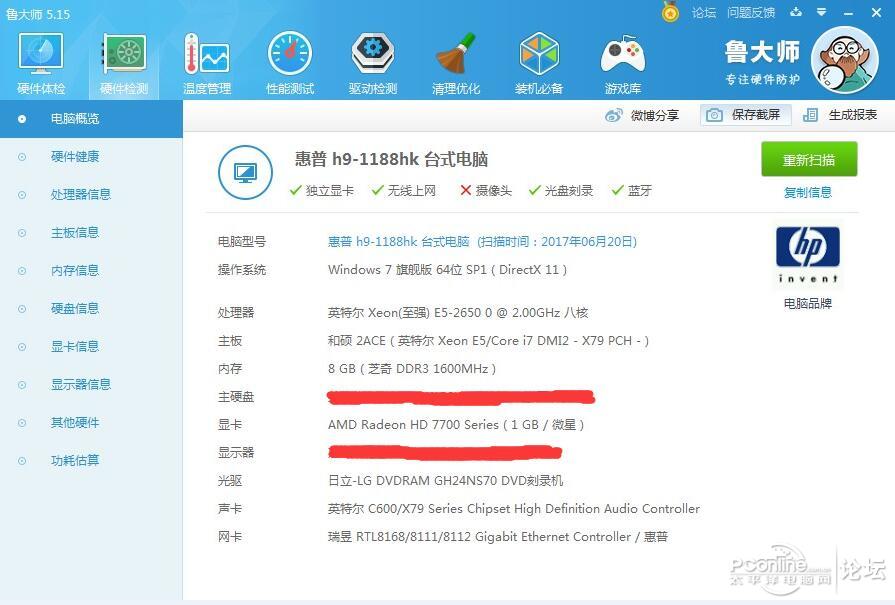Click the 摄像头 feature indicator with red X

pos(486,191)
